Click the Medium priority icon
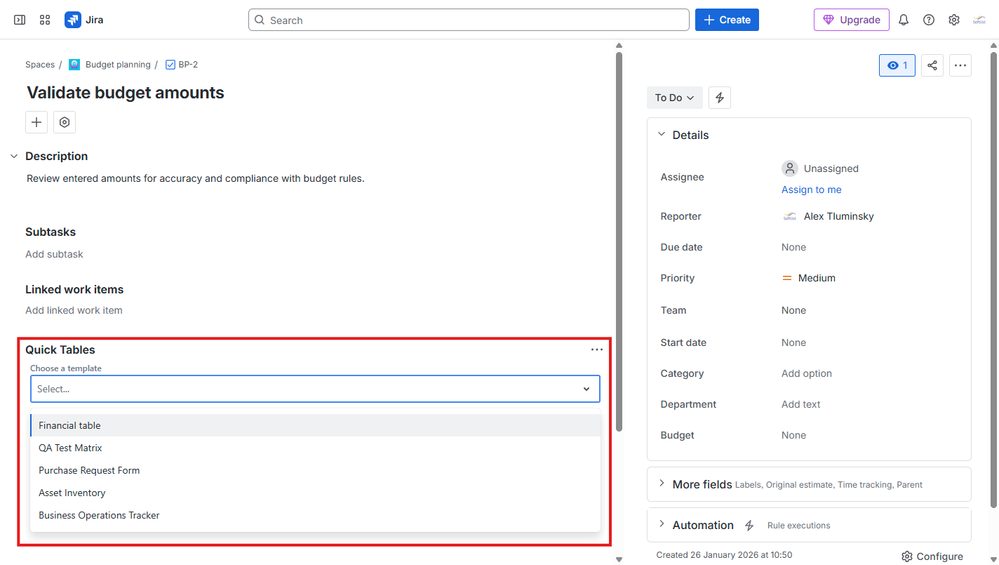999x565 pixels. (787, 278)
